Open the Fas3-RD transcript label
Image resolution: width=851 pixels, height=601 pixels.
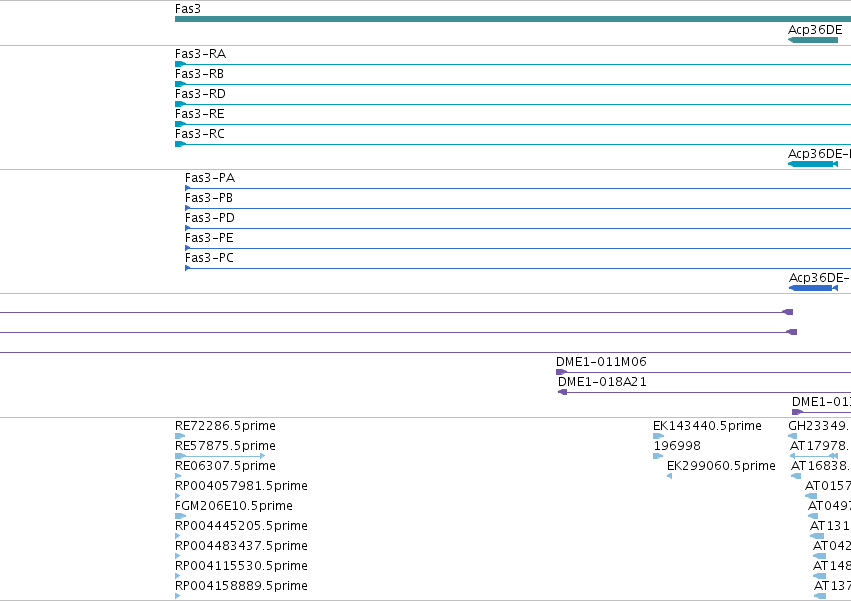tap(200, 94)
